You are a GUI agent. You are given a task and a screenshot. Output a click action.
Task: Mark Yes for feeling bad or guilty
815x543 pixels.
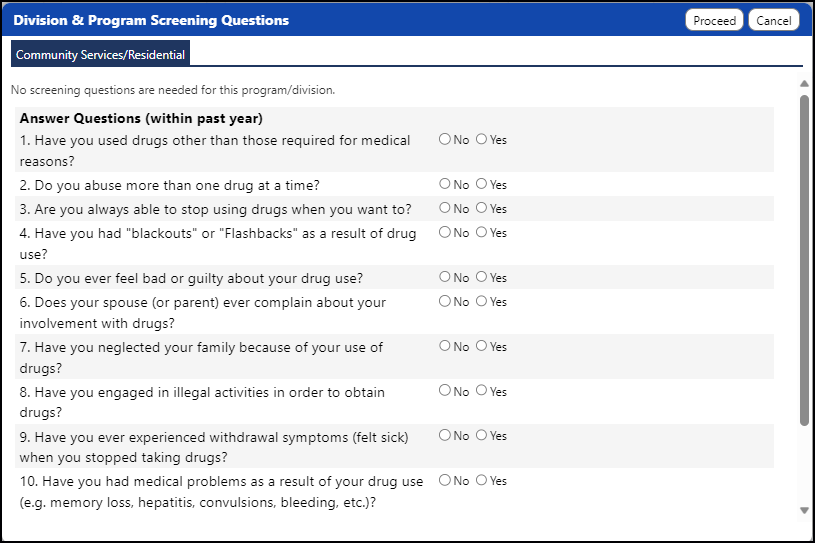(x=481, y=276)
